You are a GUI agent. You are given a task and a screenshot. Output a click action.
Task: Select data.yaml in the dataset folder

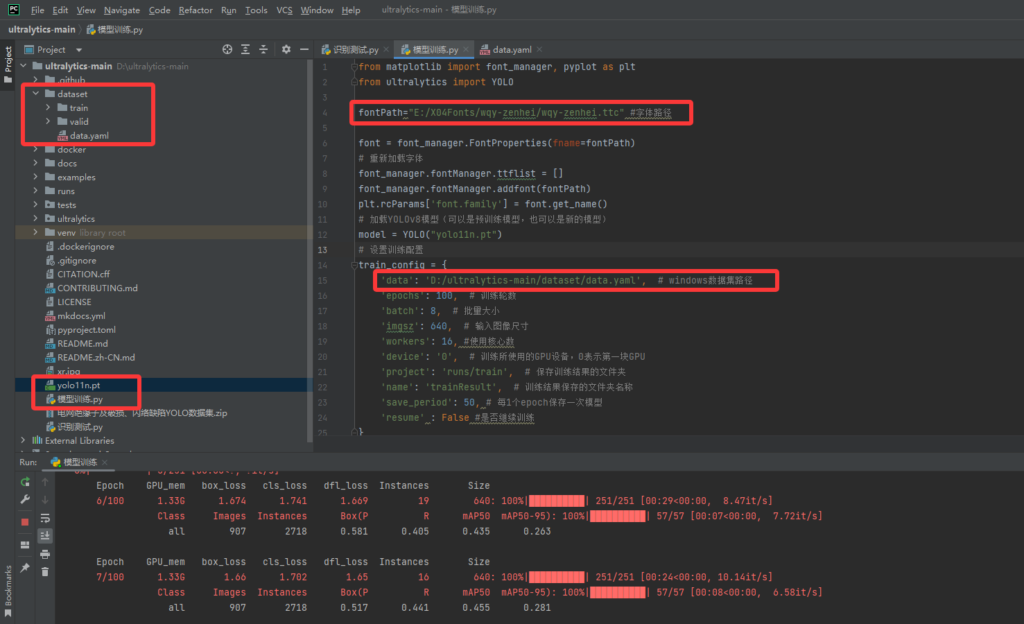tap(89, 136)
